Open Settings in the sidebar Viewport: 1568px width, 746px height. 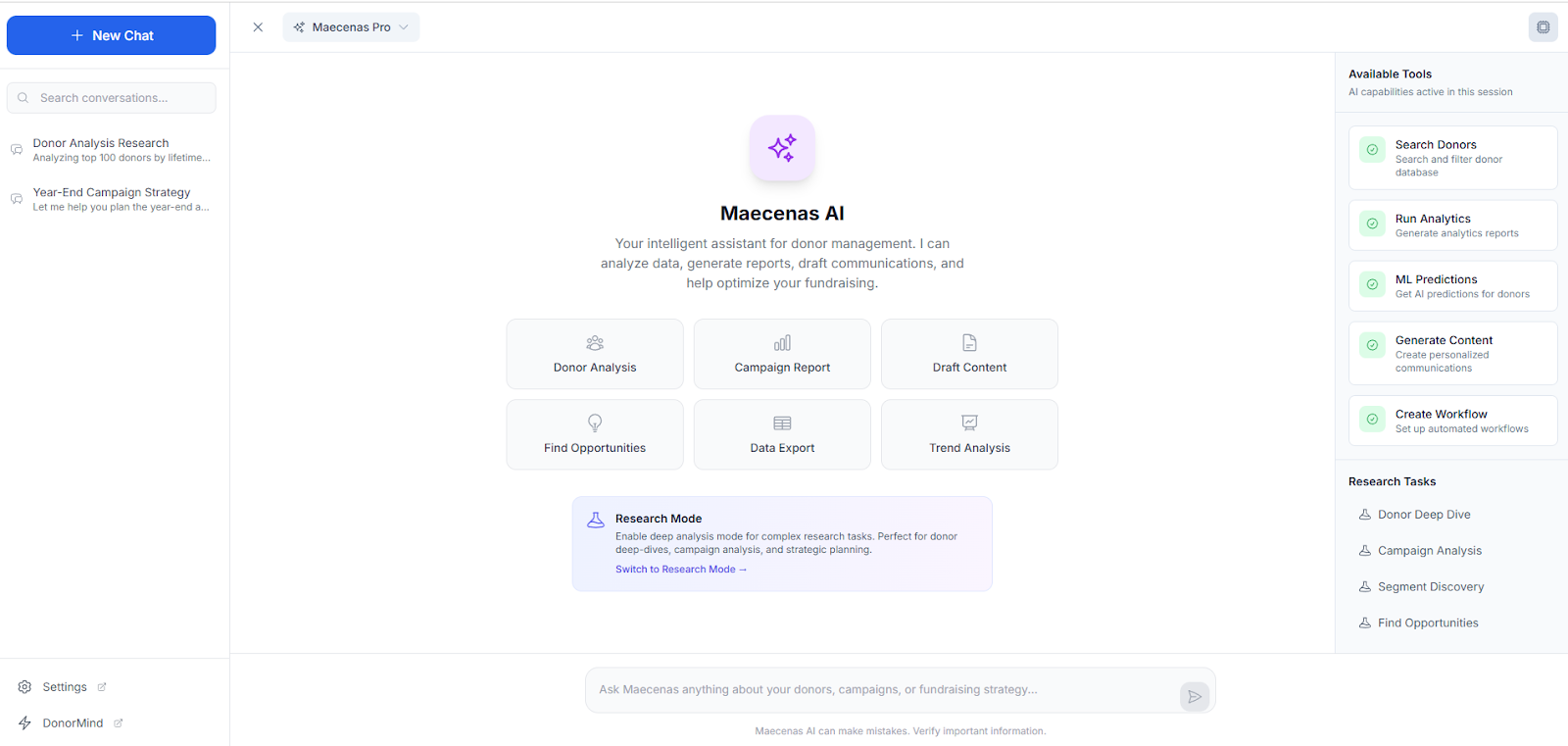click(63, 687)
